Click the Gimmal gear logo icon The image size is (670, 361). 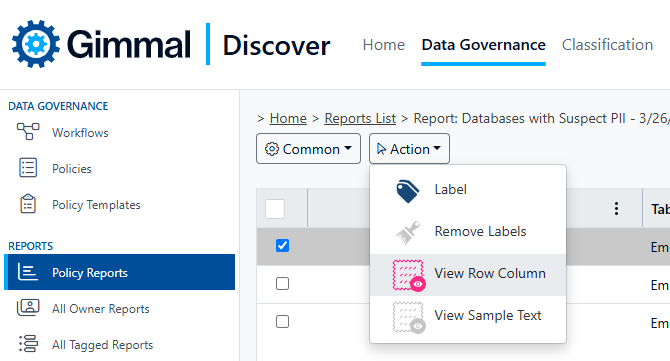pyautogui.click(x=36, y=44)
